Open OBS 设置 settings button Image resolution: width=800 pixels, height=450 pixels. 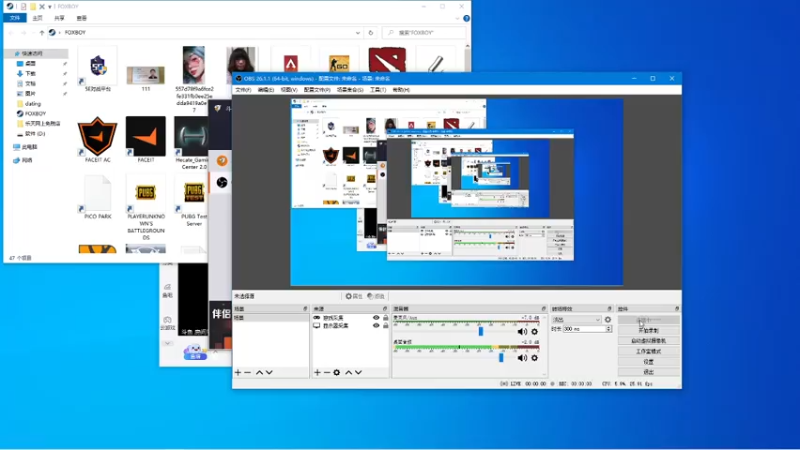click(648, 362)
